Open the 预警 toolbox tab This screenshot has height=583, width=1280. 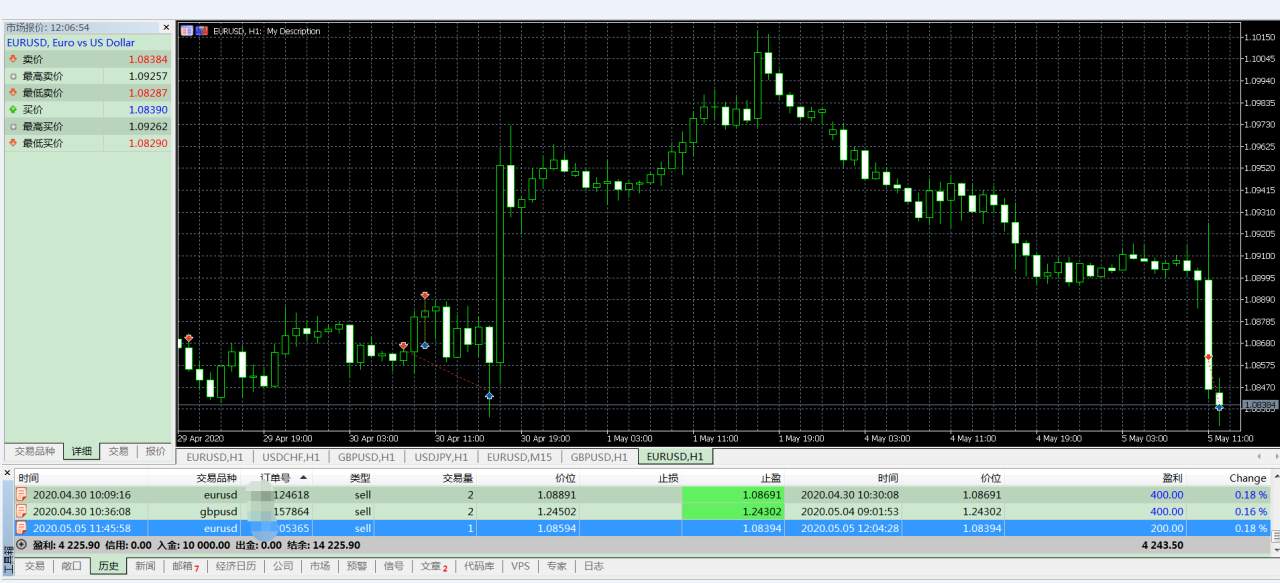357,566
